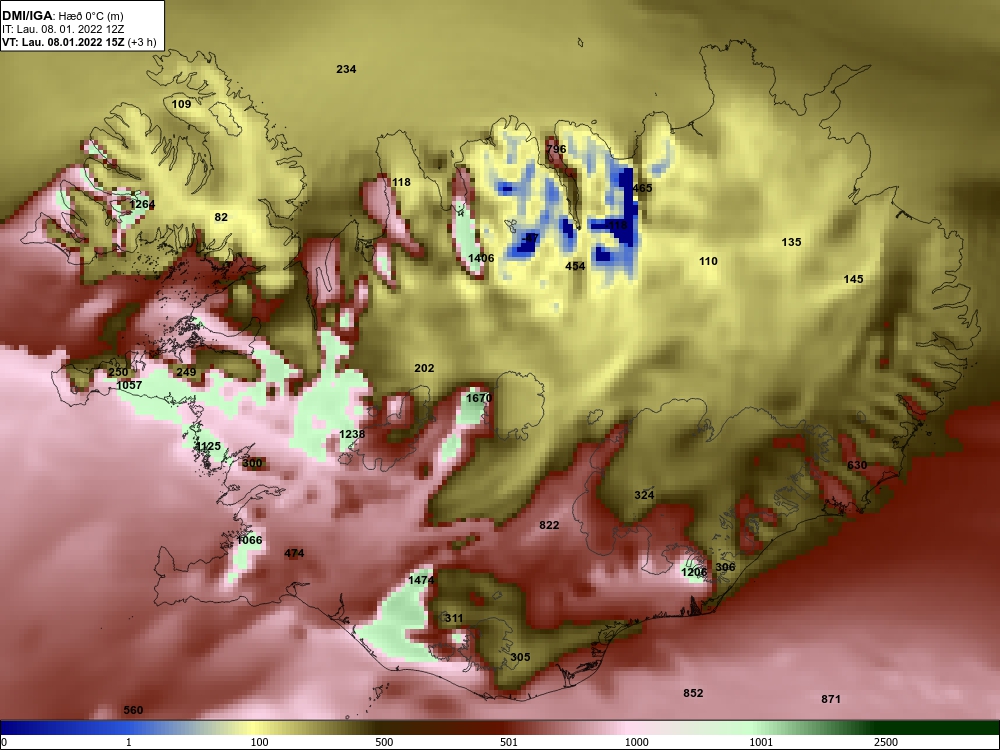Click the value 796 on the map
1000x750 pixels.
556,149
